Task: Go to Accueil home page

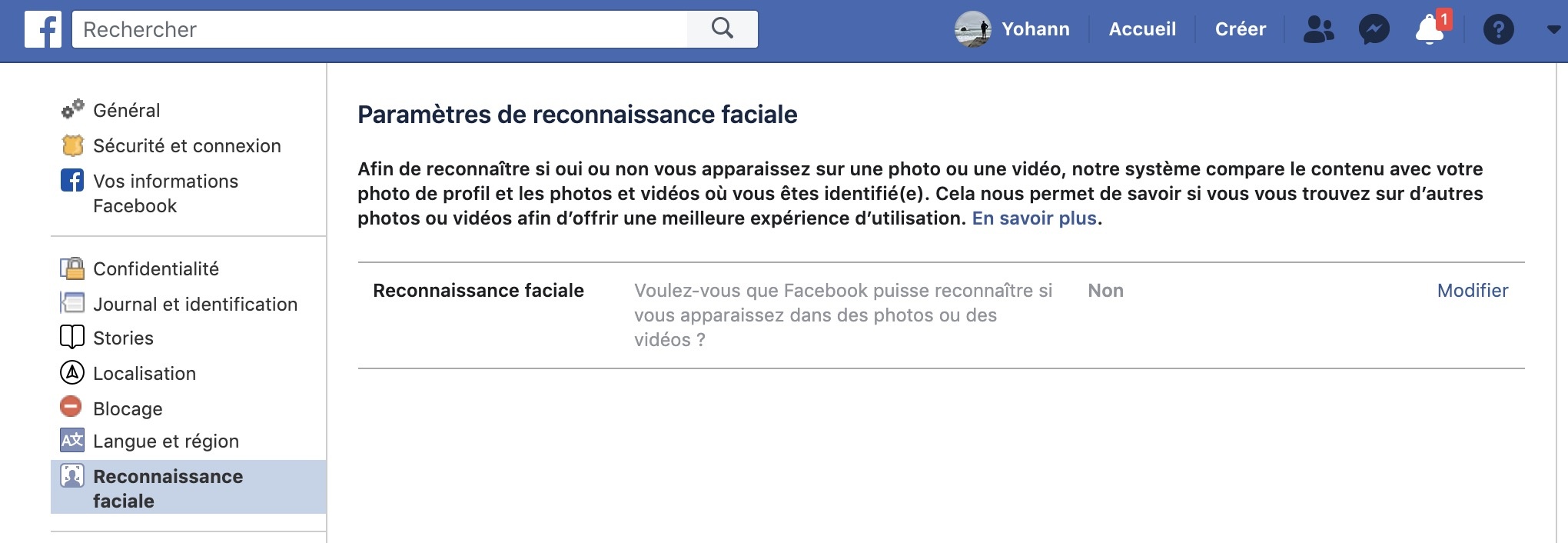Action: click(1142, 29)
